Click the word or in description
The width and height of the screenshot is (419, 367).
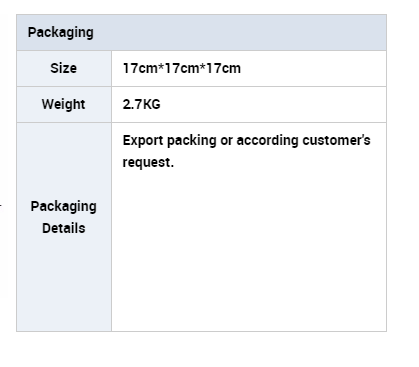click(x=226, y=141)
